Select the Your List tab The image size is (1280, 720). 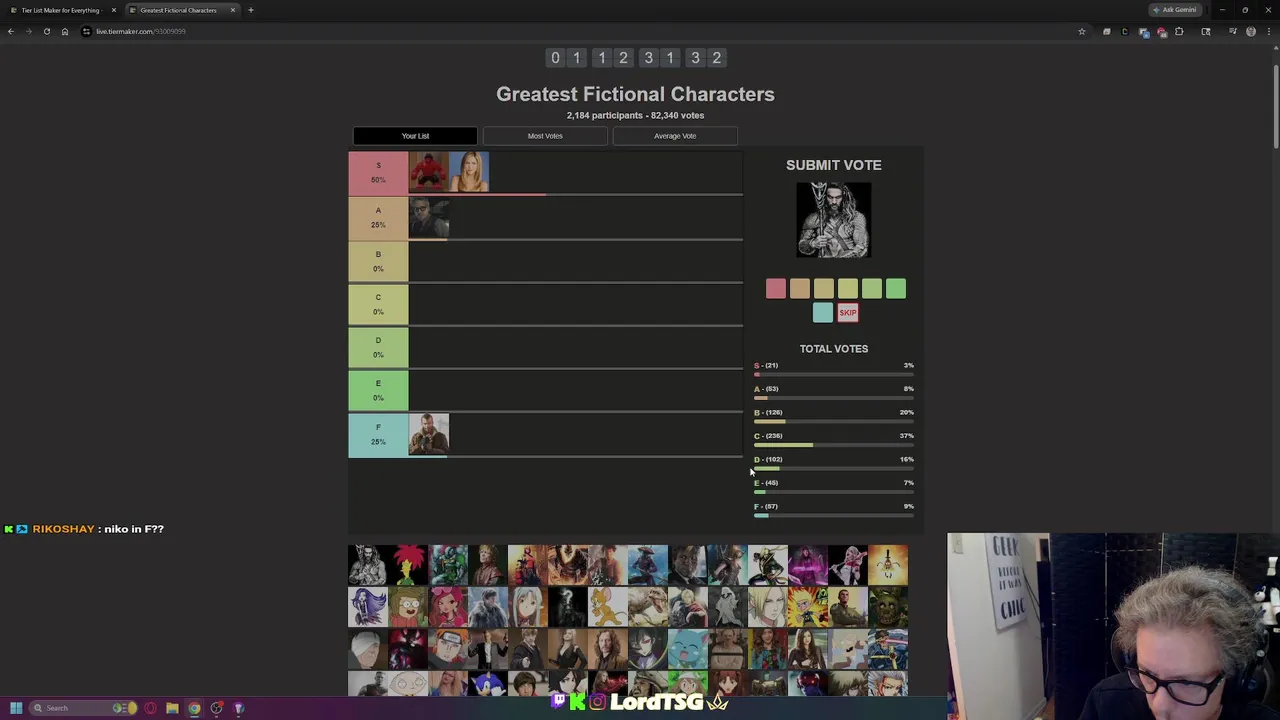[415, 136]
